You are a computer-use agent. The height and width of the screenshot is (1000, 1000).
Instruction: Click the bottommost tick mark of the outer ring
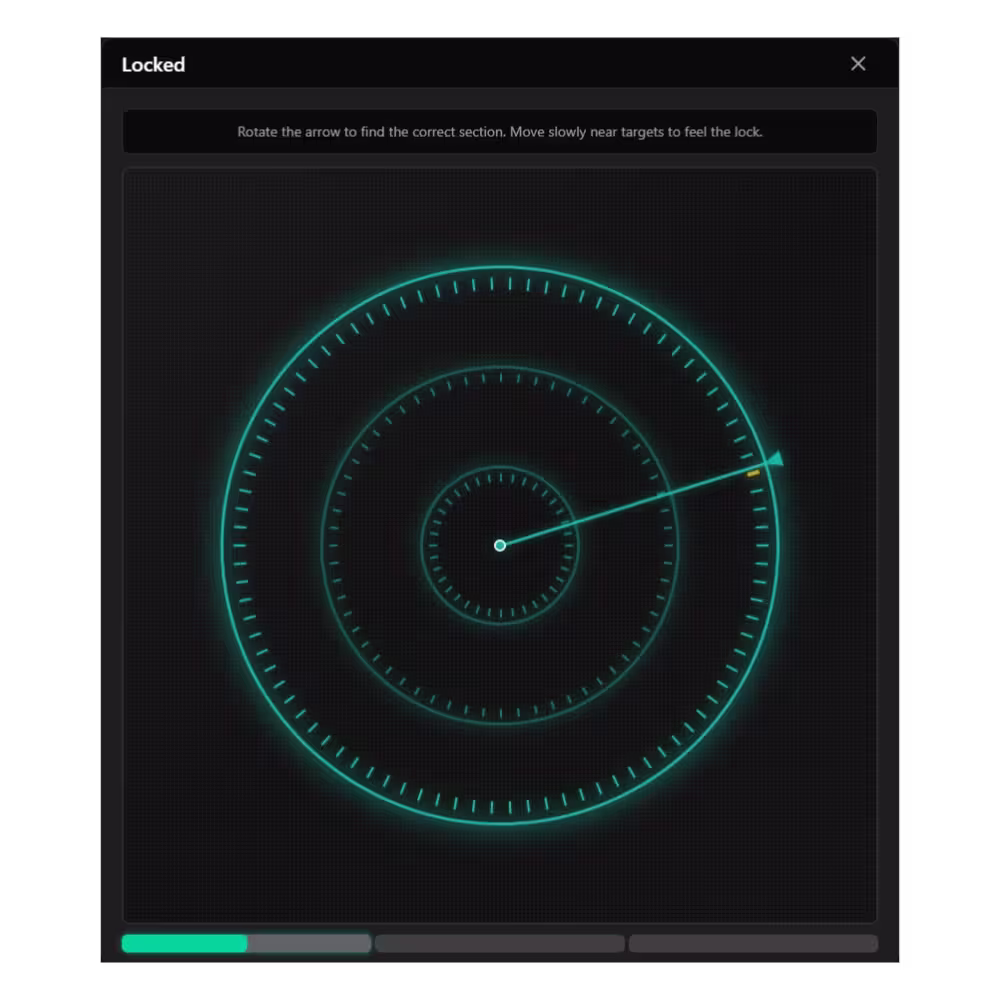pyautogui.click(x=500, y=806)
